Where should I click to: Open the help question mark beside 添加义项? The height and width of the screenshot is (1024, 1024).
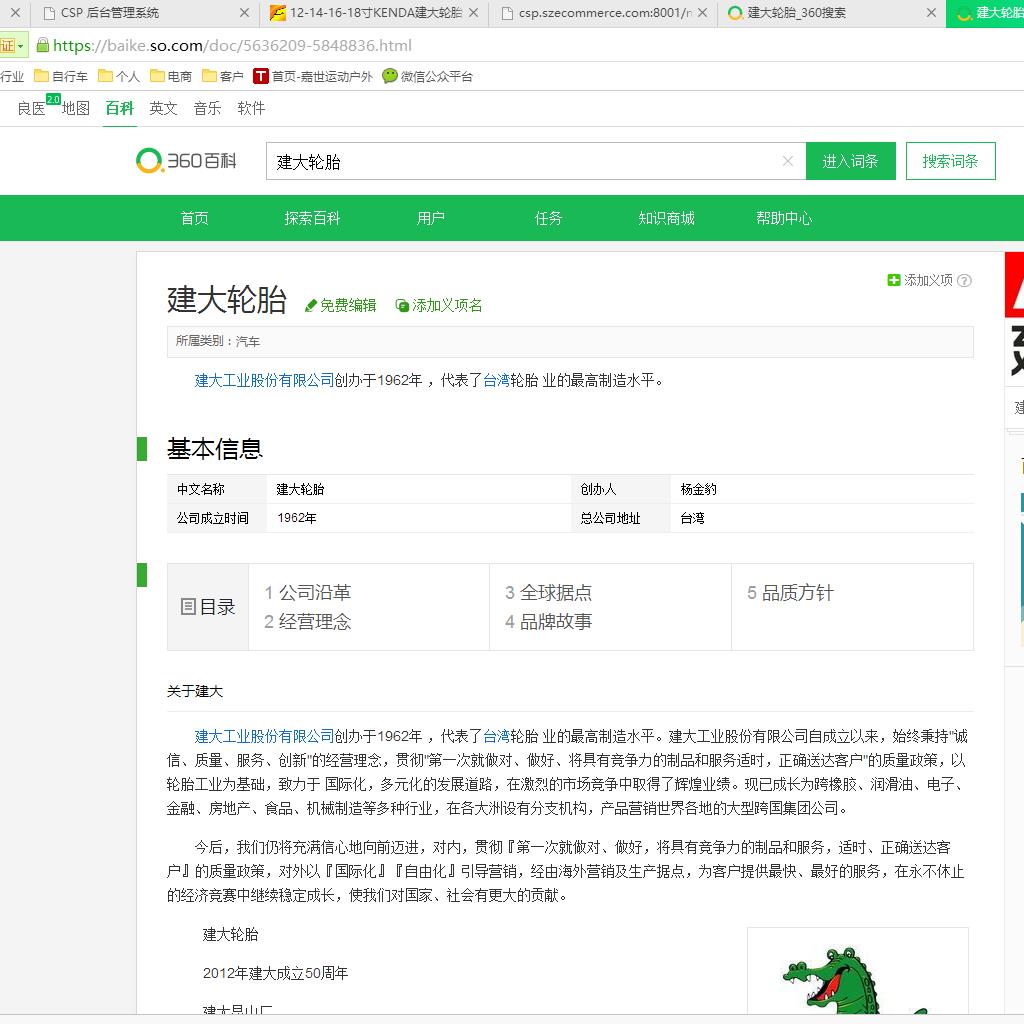point(965,281)
